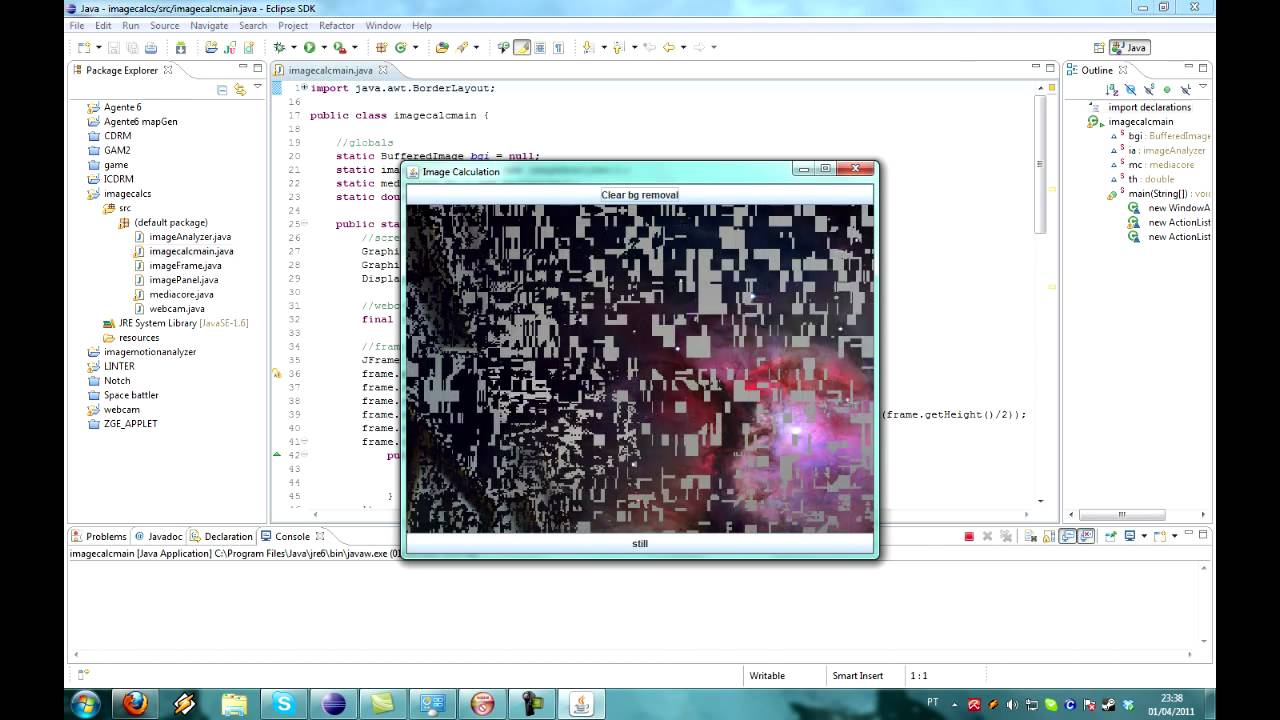The height and width of the screenshot is (720, 1280).
Task: Click the green Run button icon
Action: coord(309,47)
